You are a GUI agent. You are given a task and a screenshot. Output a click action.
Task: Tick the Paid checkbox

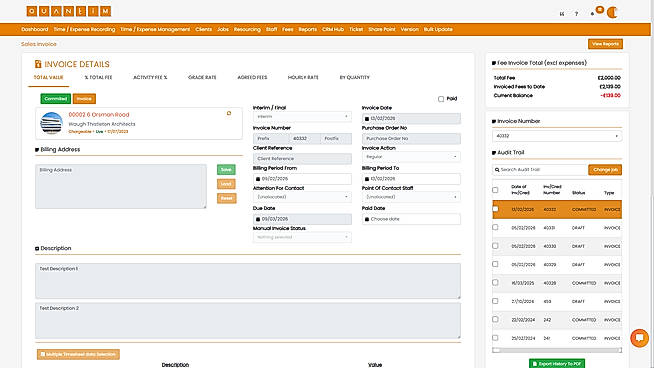pyautogui.click(x=441, y=99)
